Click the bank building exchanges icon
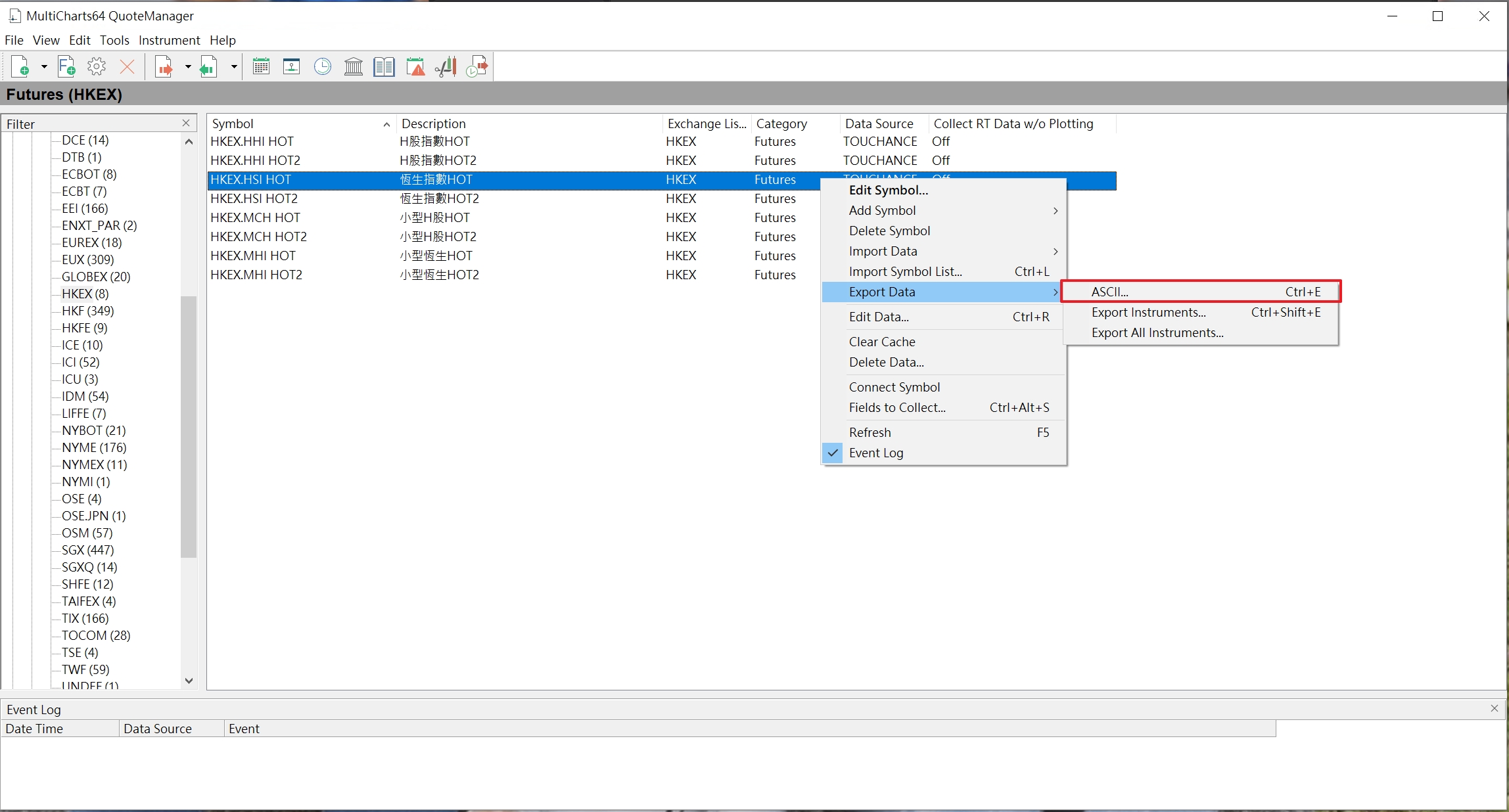Screen dimensions: 1509x812 354,66
